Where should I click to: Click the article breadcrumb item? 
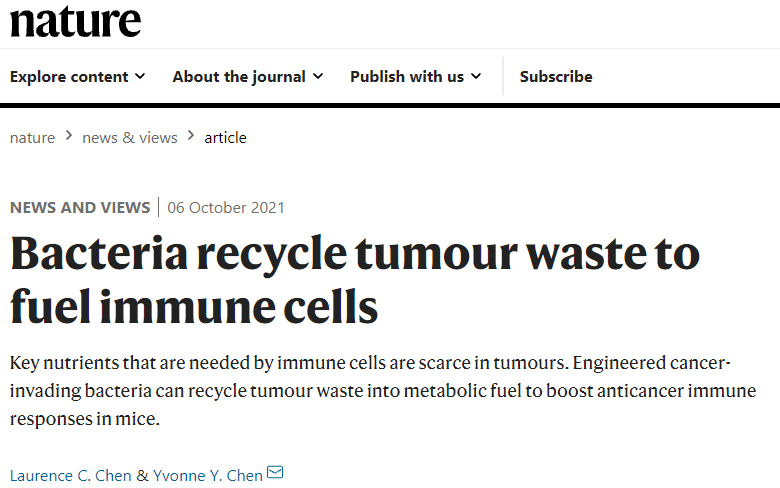click(x=225, y=138)
